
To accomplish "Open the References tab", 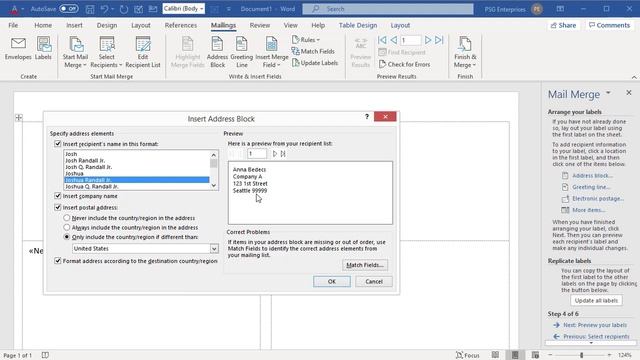I will [x=181, y=25].
